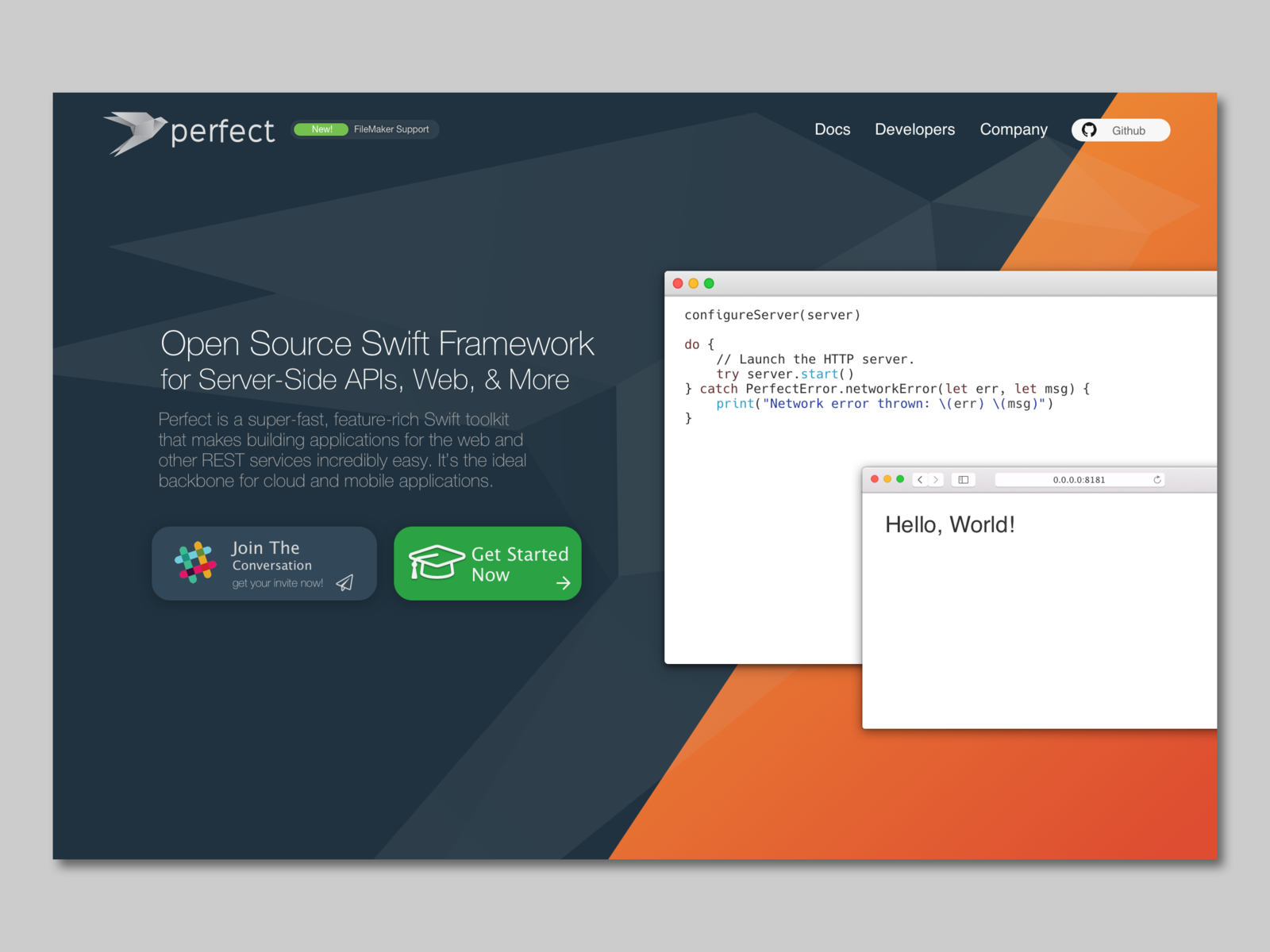Open the Docs navigation item
The image size is (1270, 952).
click(832, 129)
